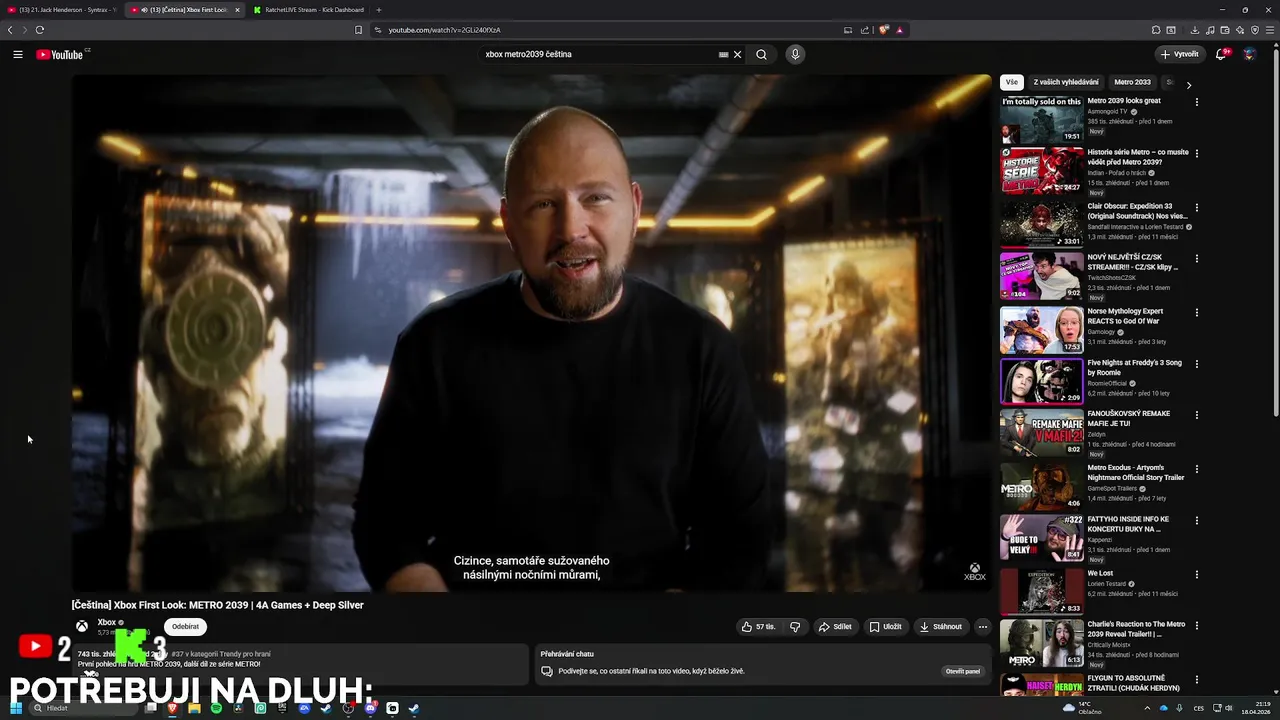Go to the YouTube home logo
Image resolution: width=1280 pixels, height=720 pixels.
tap(60, 54)
